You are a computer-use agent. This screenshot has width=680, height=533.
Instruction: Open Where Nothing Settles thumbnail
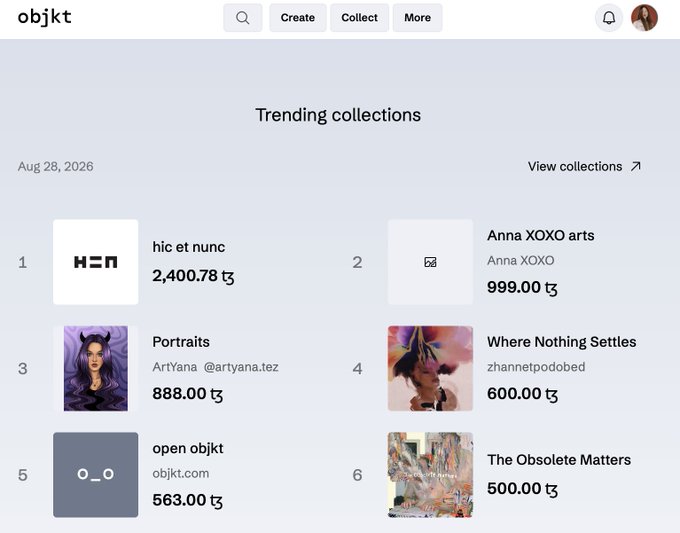[x=430, y=368]
